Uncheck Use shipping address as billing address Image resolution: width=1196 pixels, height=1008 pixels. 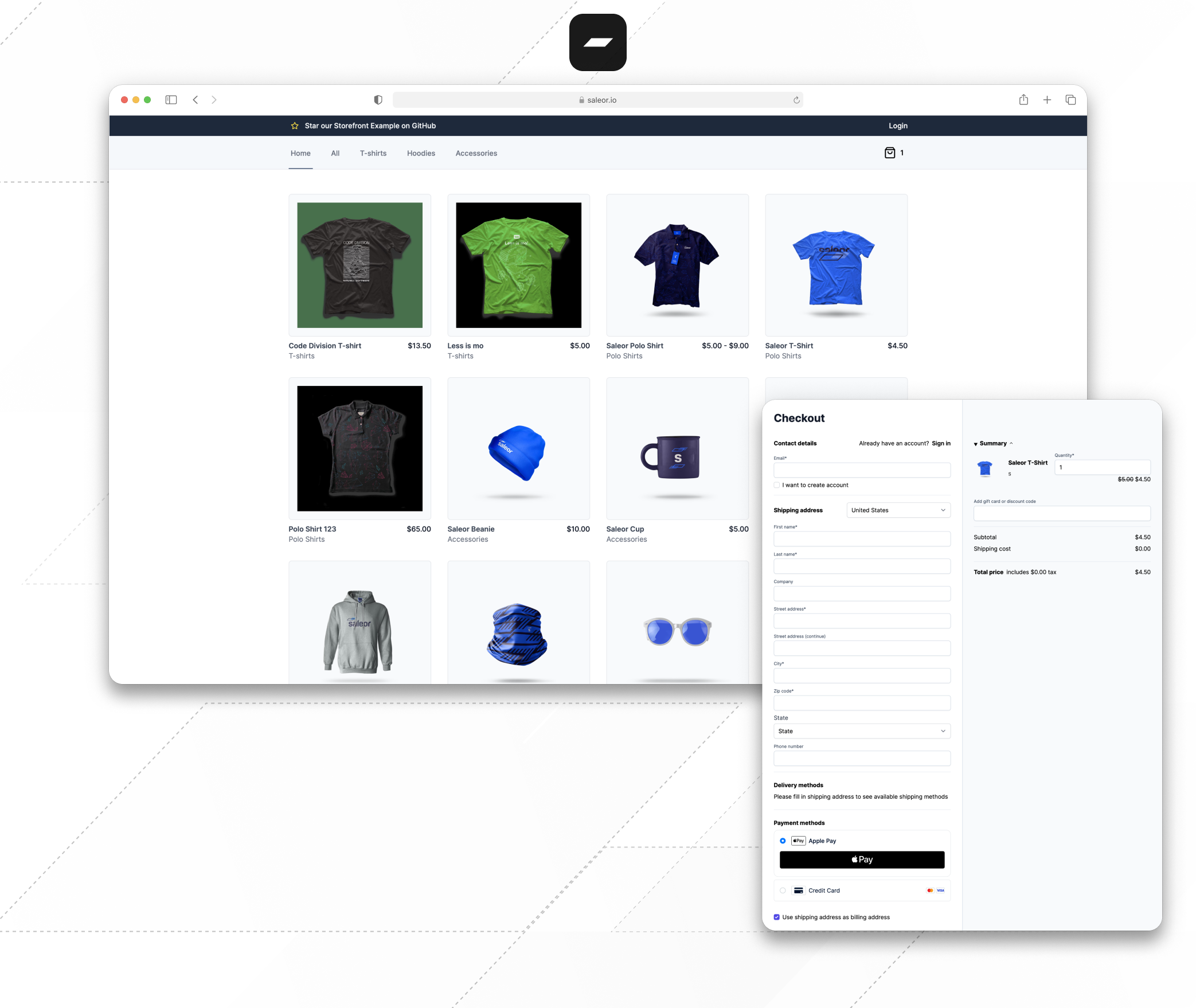(777, 917)
